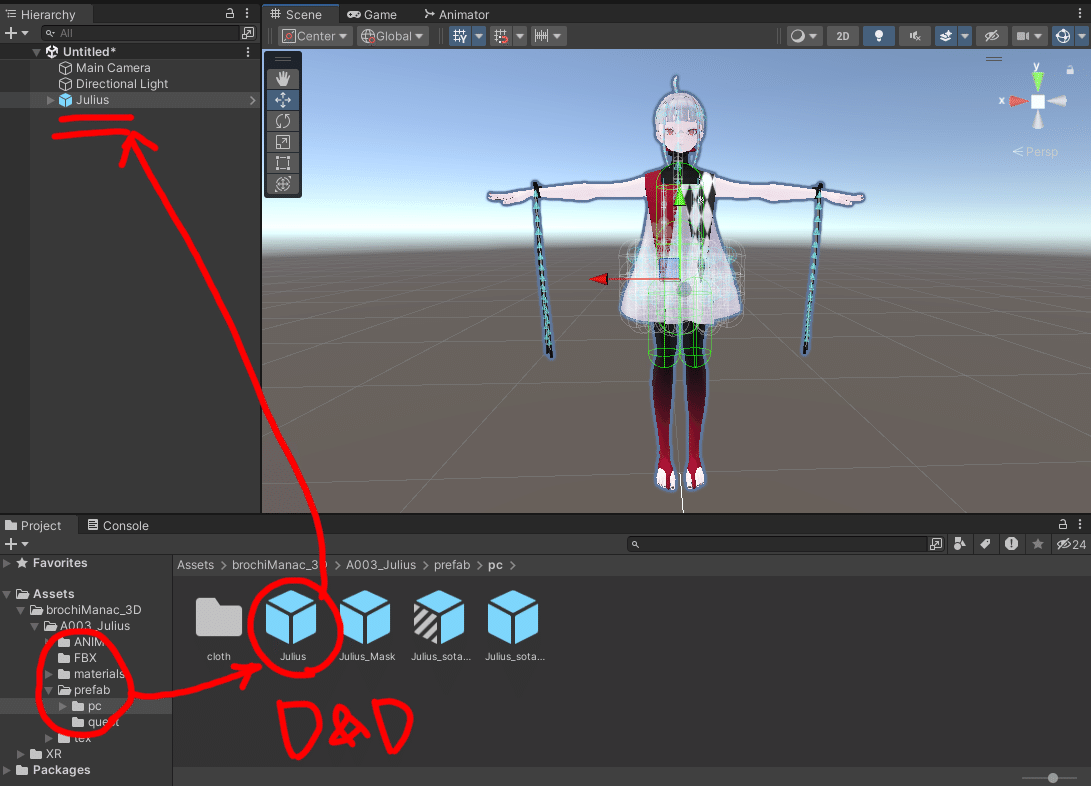Click Project search-by-type icon
Screen dimensions: 1091x786
tap(960, 544)
